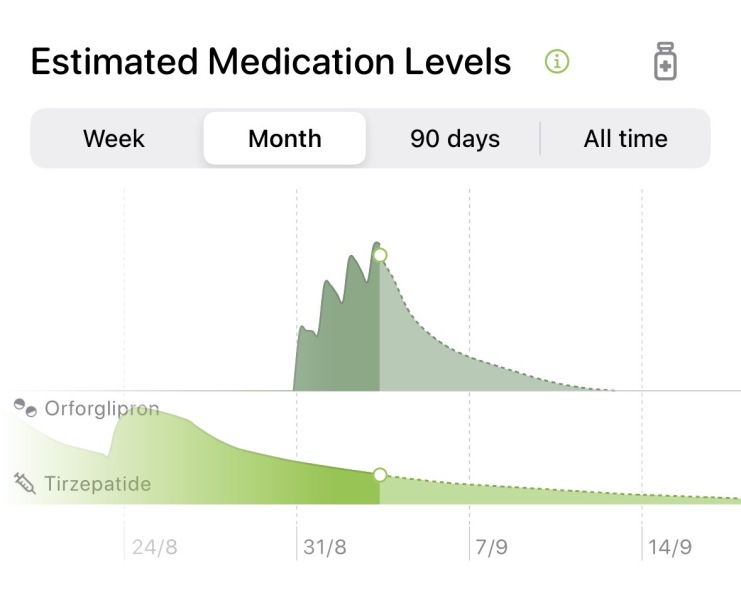Choose the All time range
741x600 pixels.
point(625,138)
